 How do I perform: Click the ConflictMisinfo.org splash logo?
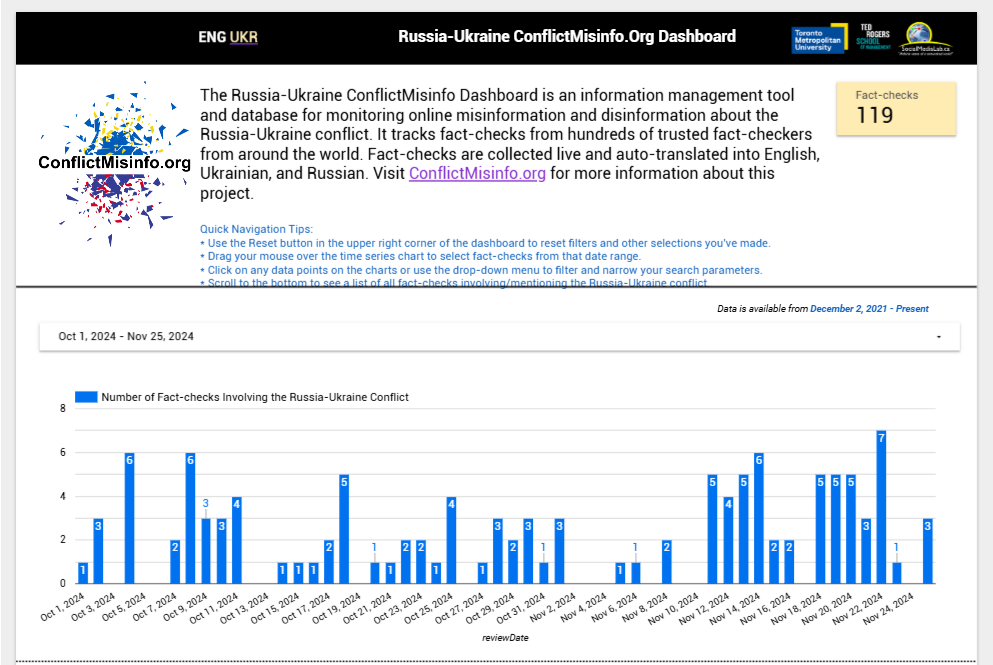coord(114,162)
